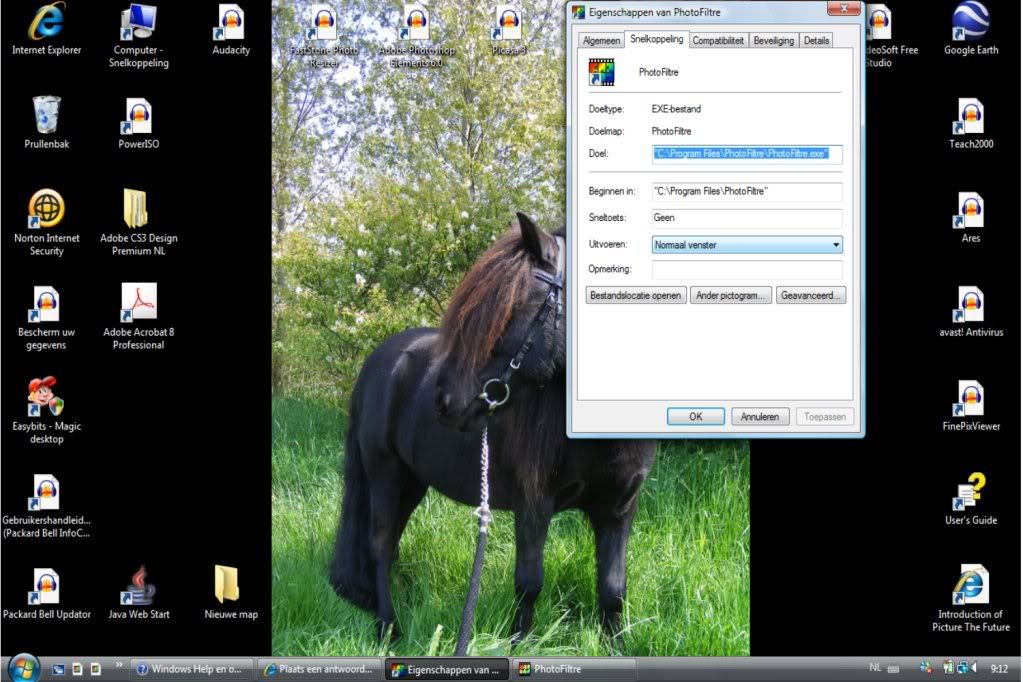Switch to the Algemeen tab

click(x=601, y=41)
